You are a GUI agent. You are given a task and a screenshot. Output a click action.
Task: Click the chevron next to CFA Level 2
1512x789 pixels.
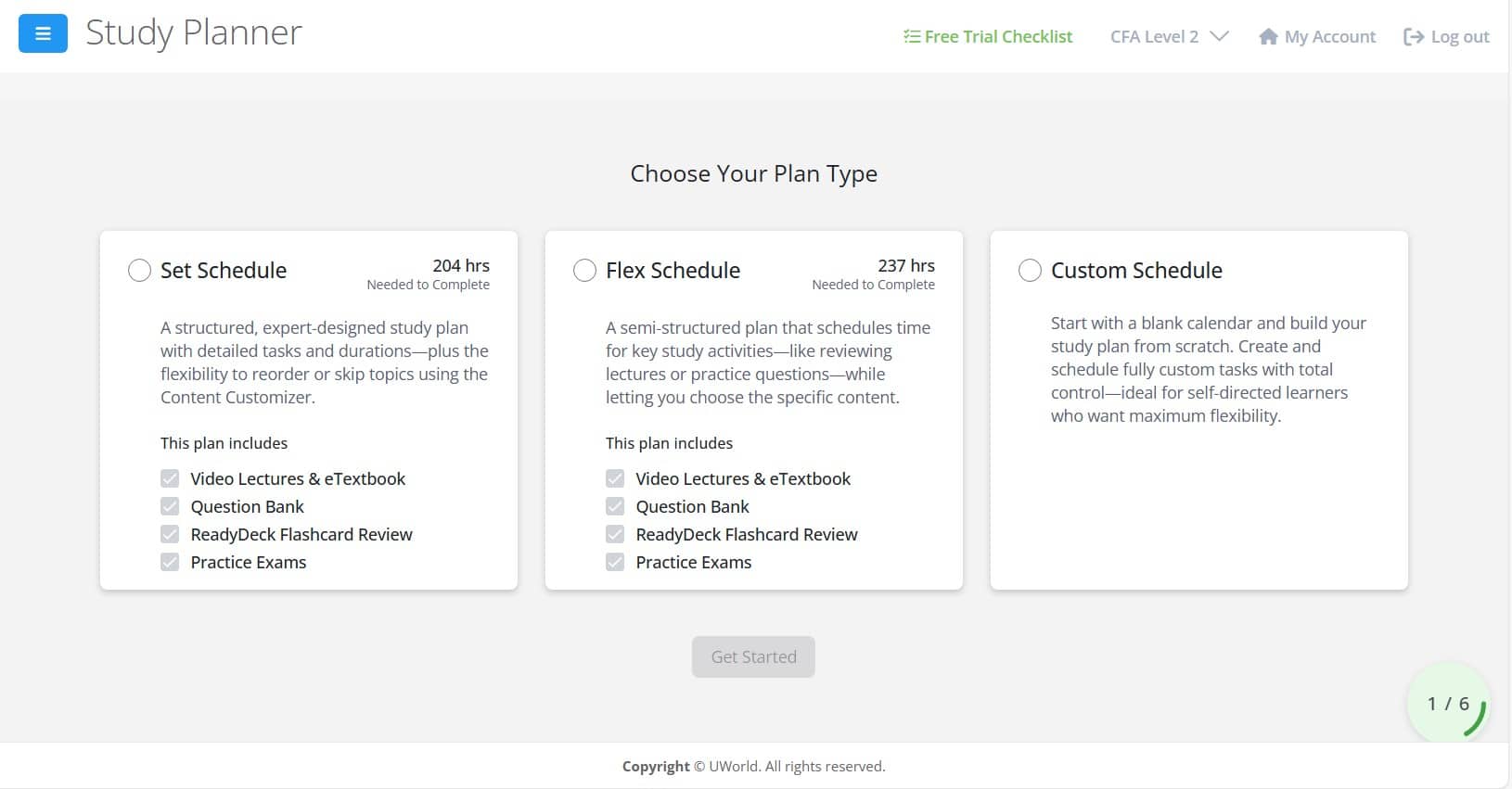[x=1219, y=37]
